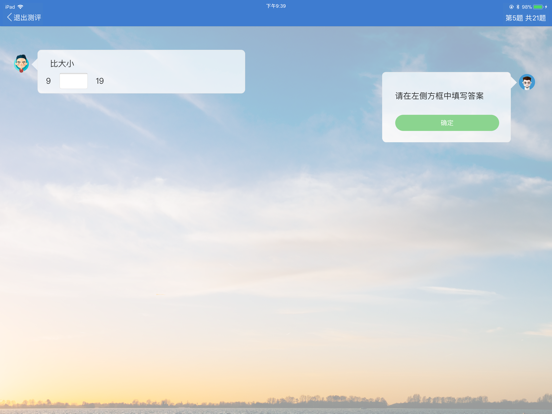552x414 pixels.
Task: Click the 下午9:39 clock in status bar
Action: (x=276, y=6)
